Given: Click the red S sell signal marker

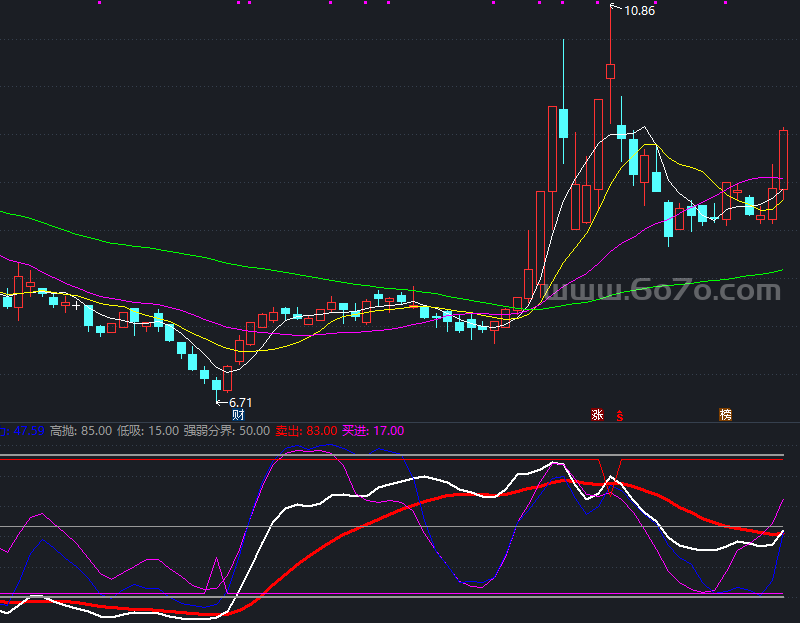Looking at the screenshot, I should pos(619,416).
